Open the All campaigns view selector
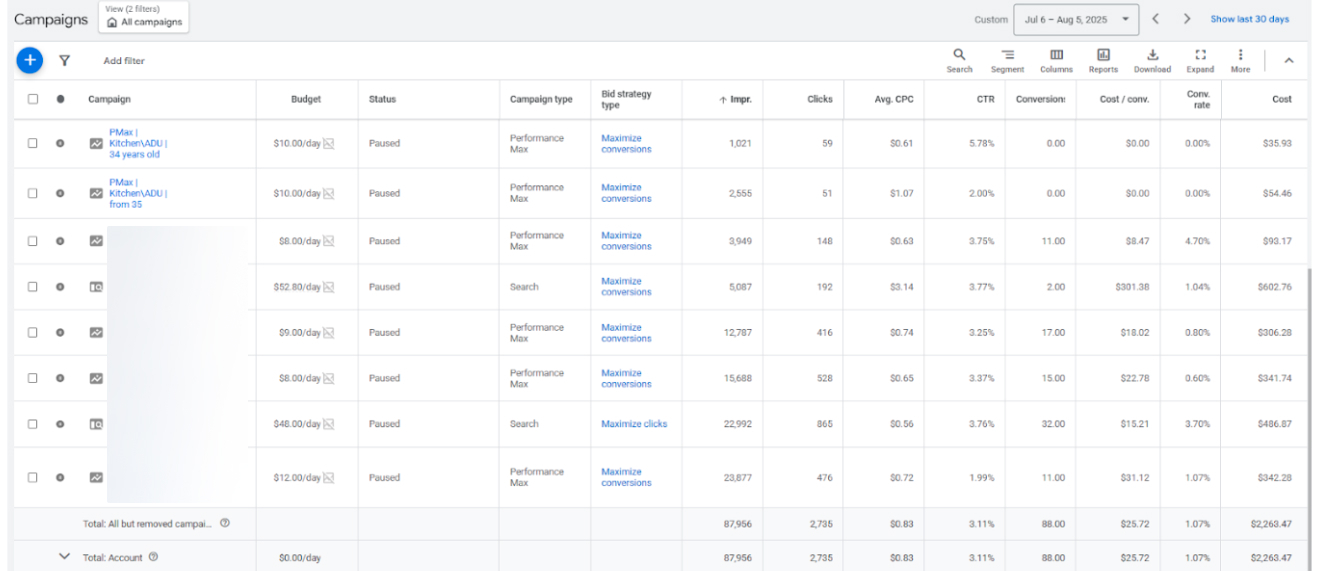Viewport: 1331px width, 571px height. click(x=144, y=17)
